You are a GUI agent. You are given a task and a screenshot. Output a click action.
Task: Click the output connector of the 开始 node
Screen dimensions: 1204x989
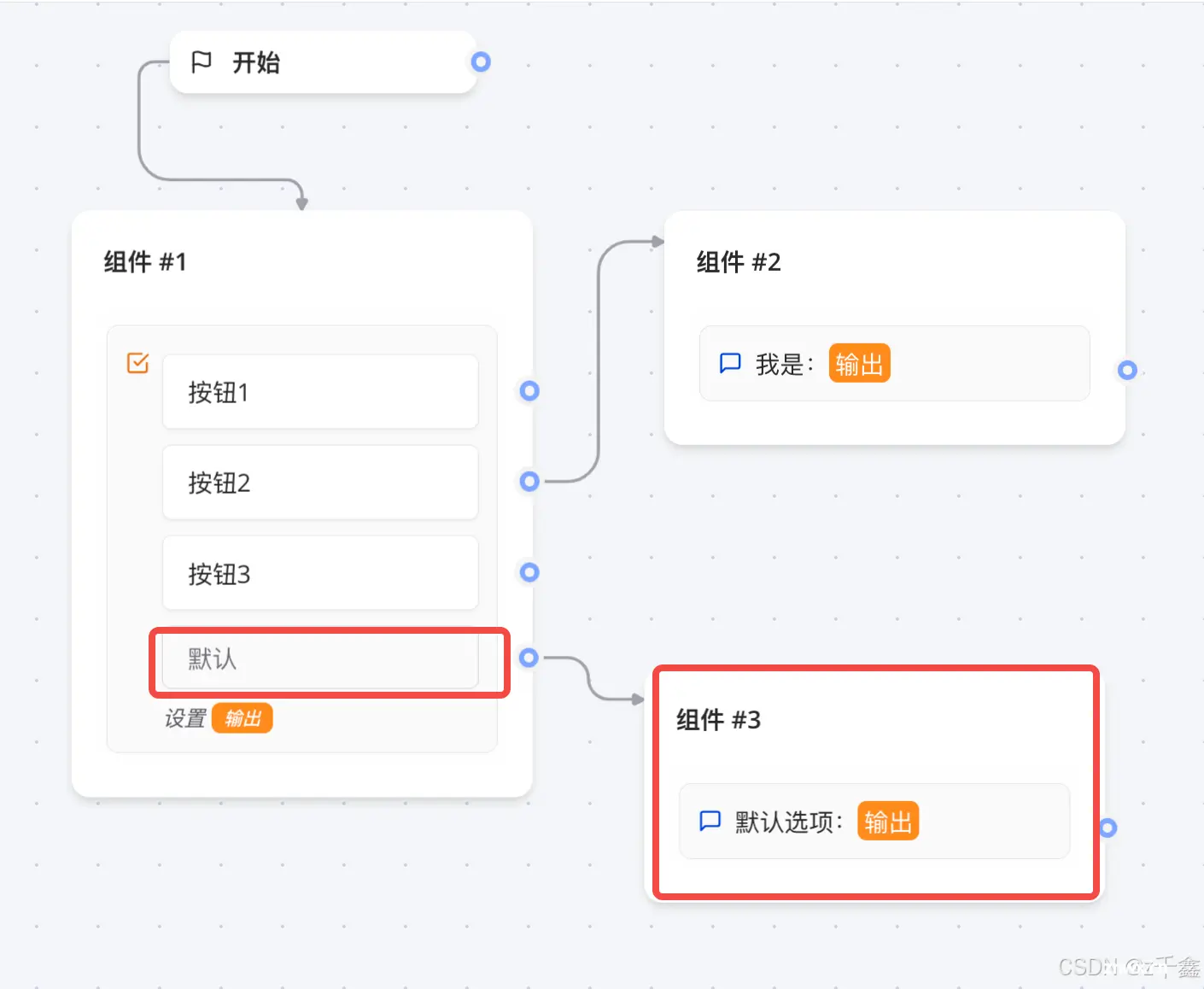(x=481, y=61)
